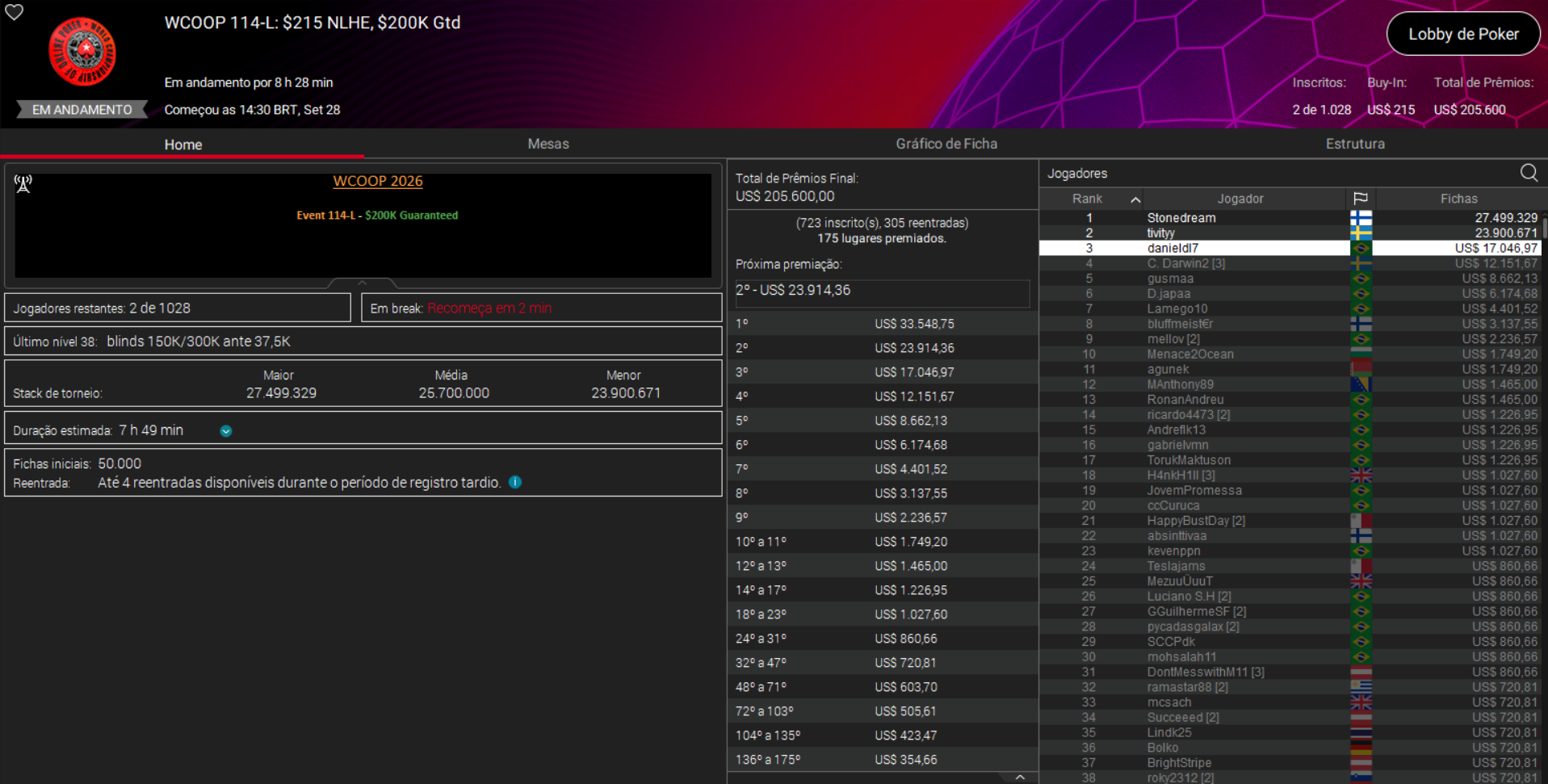Click the Rank column header label
The height and width of the screenshot is (784, 1548).
tap(1087, 199)
